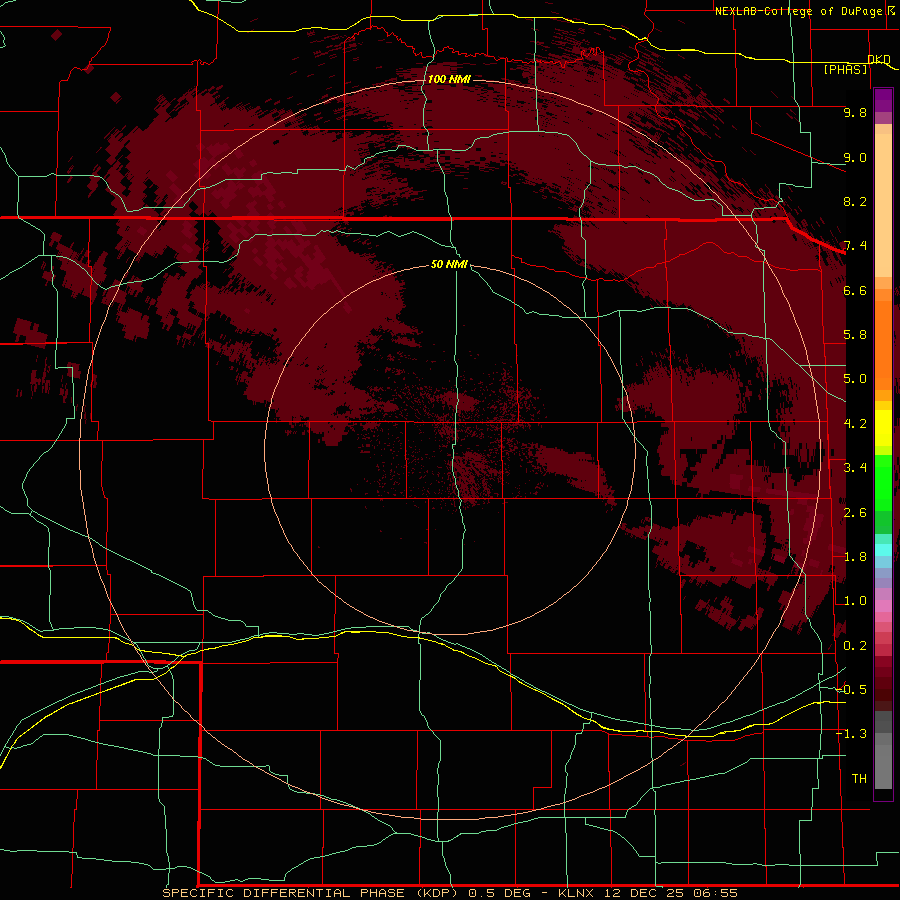900x900 pixels.
Task: Click the purple swatch atop the color bar
Action: (x=883, y=100)
